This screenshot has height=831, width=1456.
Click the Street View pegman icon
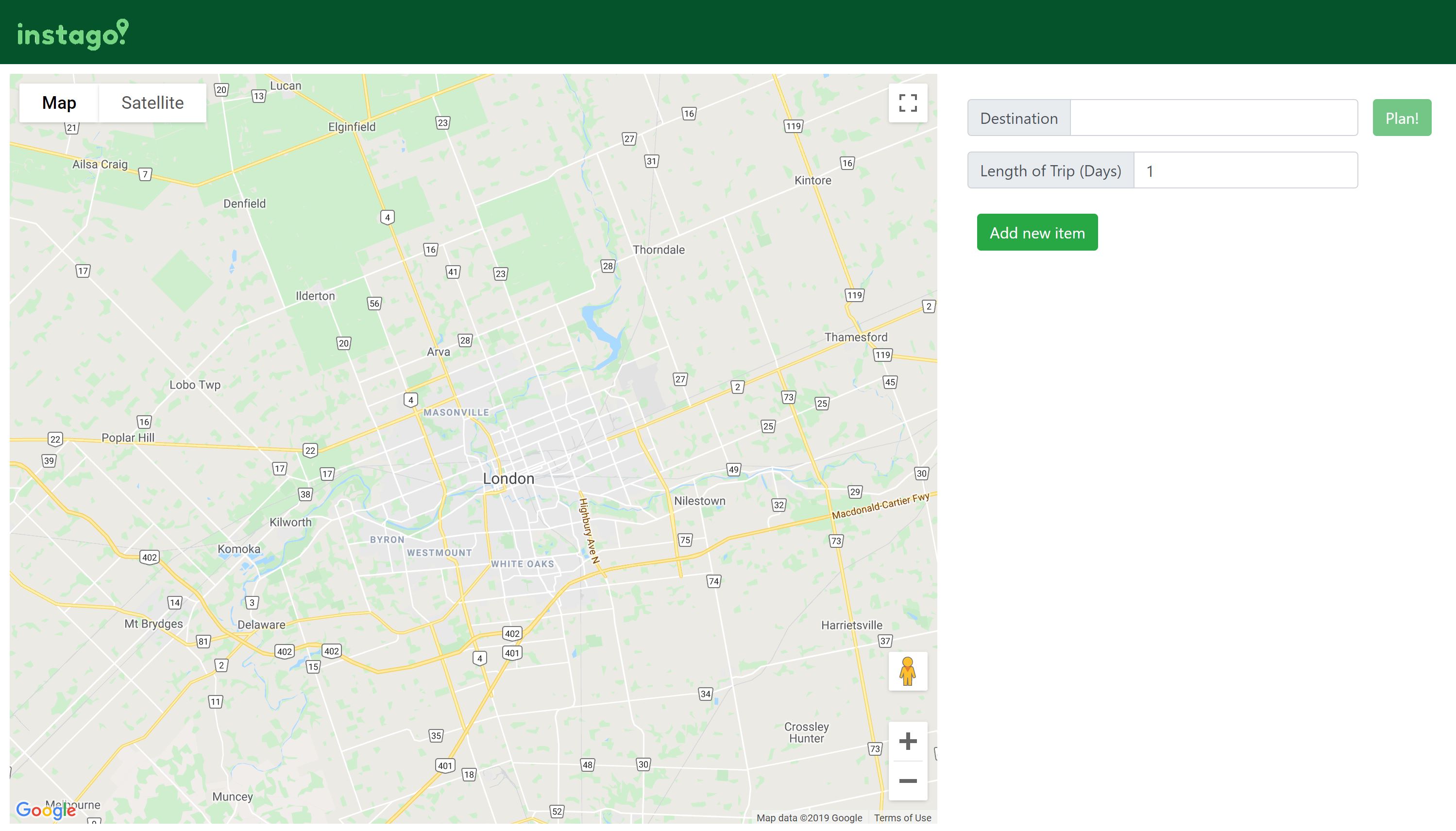tap(907, 671)
